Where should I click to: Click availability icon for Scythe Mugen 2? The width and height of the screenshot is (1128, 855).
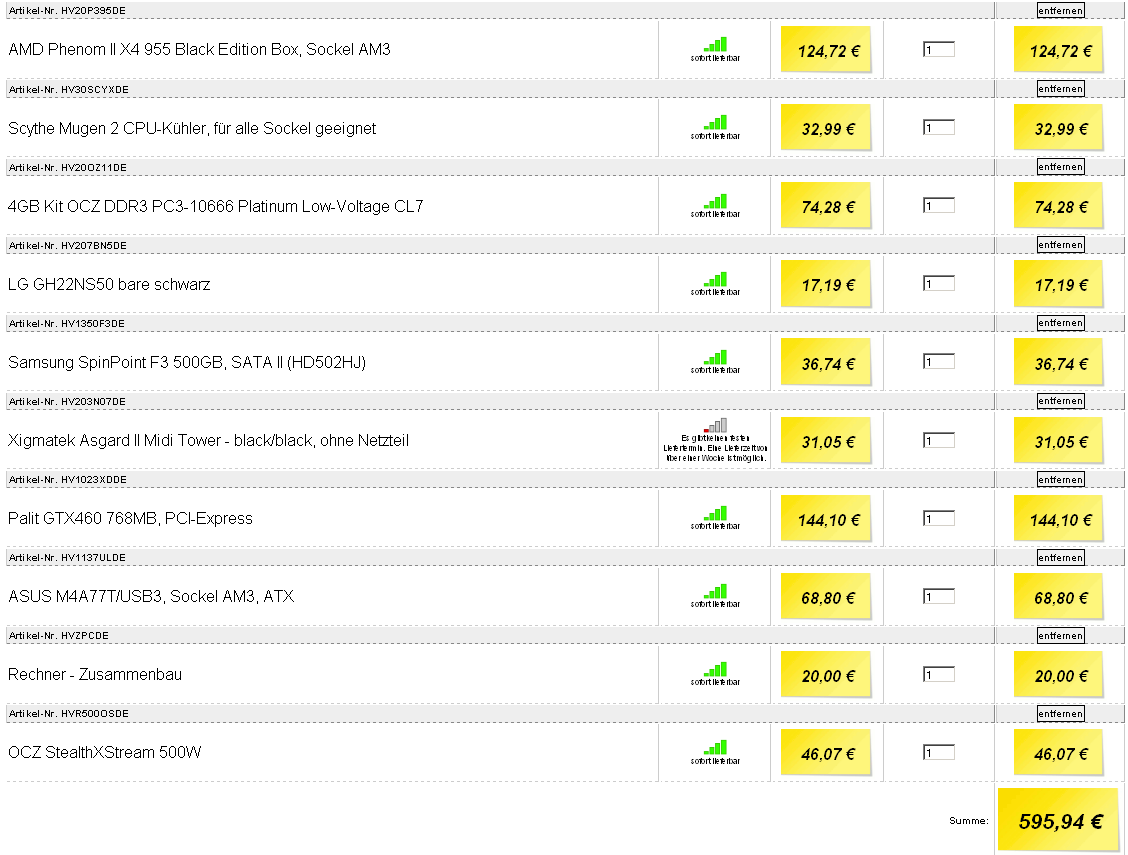tap(716, 123)
